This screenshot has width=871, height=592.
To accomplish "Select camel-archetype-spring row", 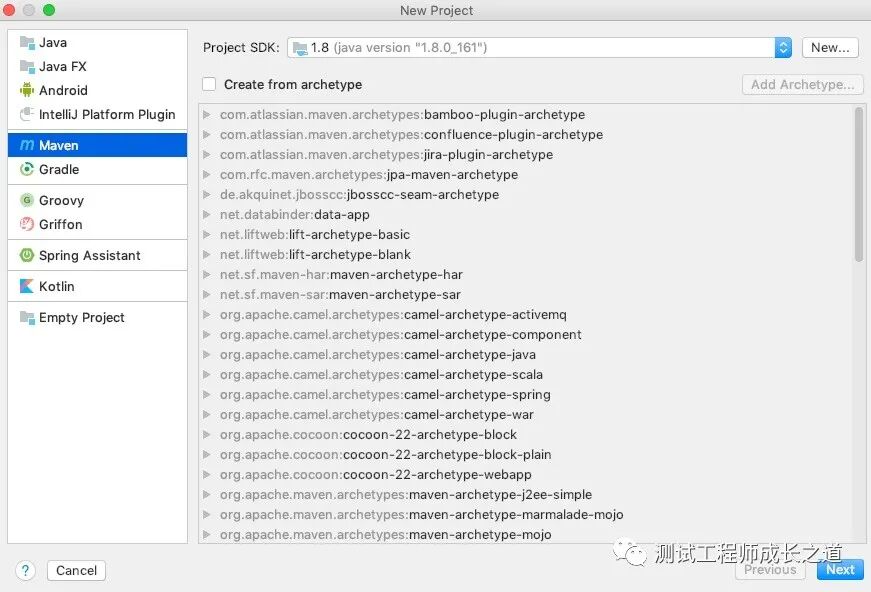I will 527,394.
